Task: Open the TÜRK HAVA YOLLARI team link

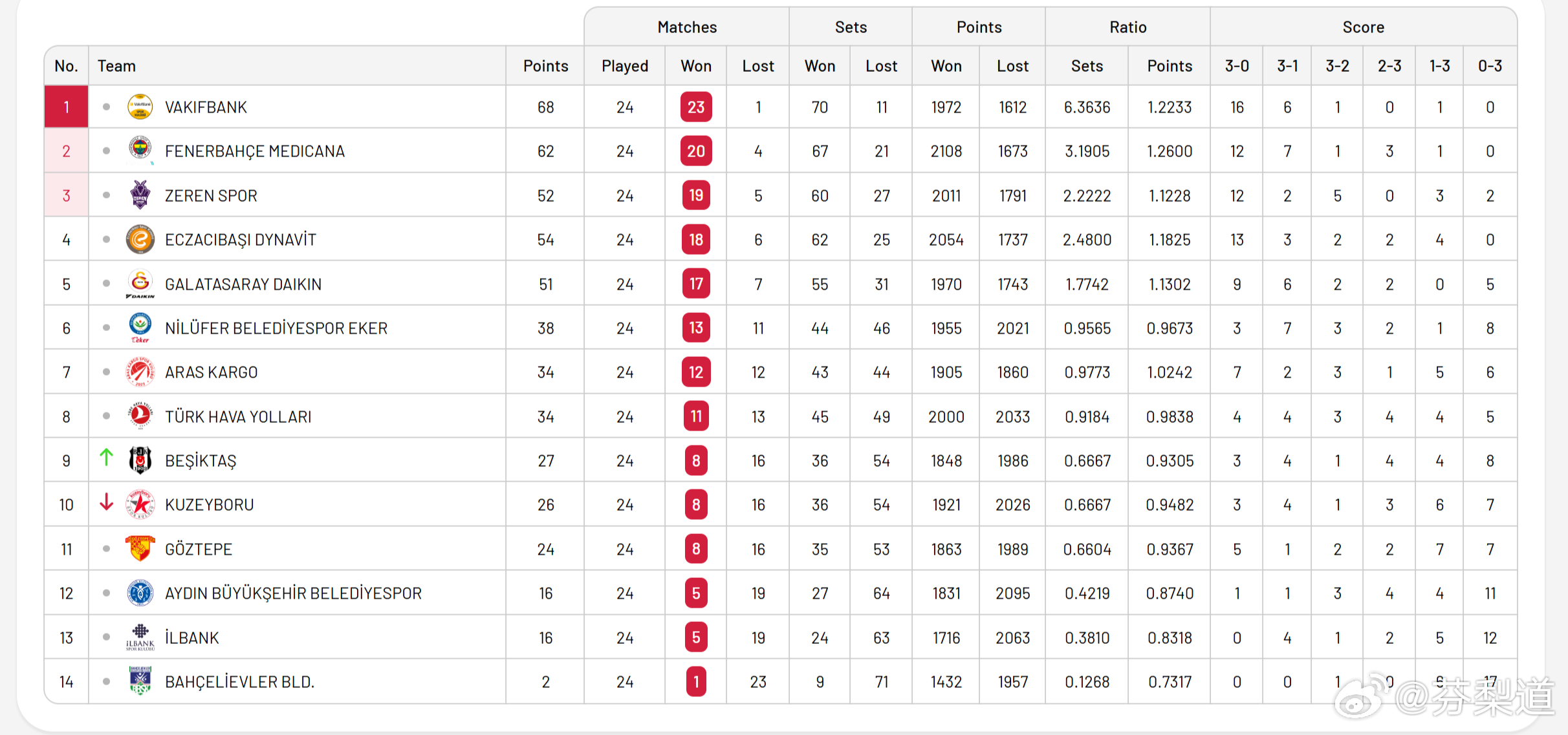Action: click(x=237, y=417)
